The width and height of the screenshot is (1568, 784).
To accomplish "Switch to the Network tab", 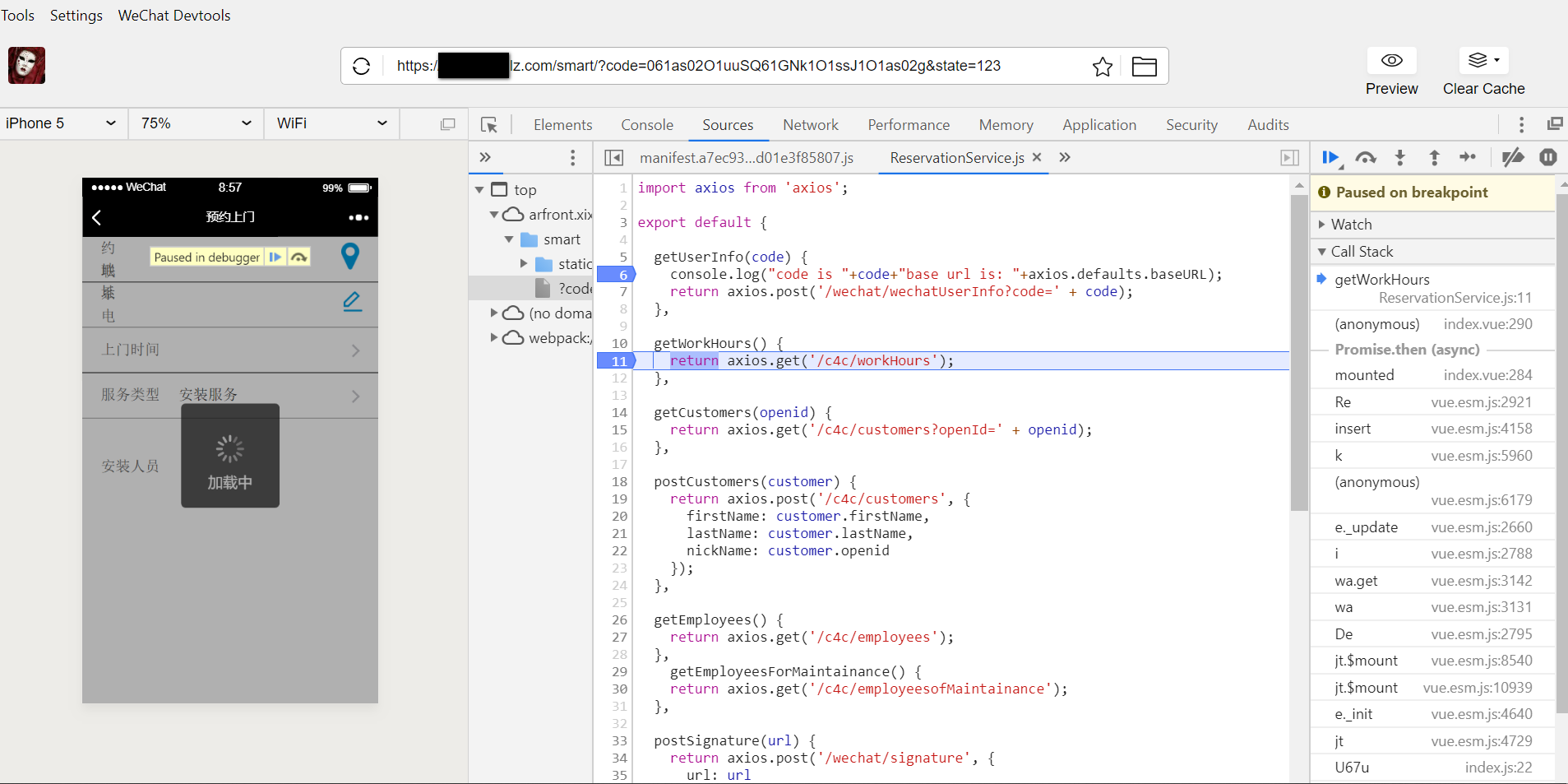I will pyautogui.click(x=810, y=125).
